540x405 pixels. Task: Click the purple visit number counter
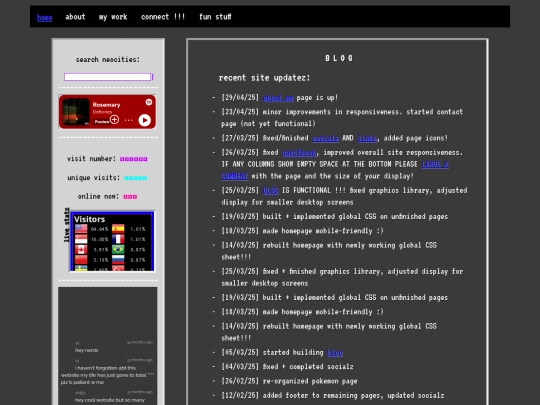coord(134,159)
